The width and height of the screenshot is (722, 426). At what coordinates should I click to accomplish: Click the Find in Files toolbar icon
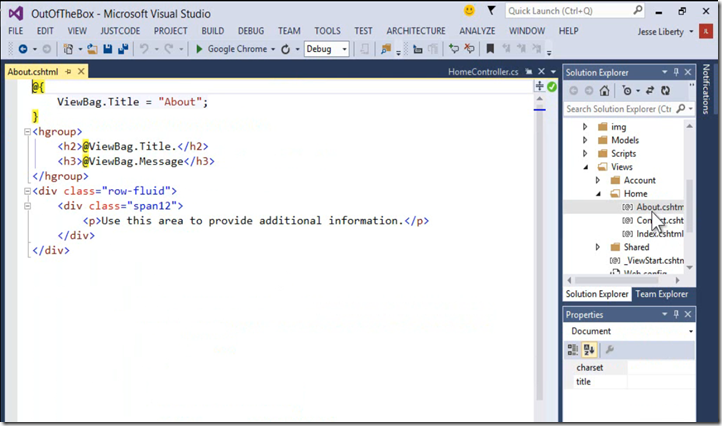[386, 49]
